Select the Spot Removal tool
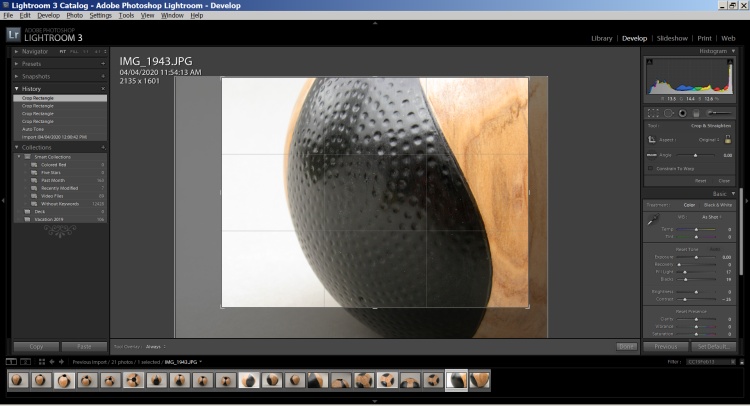 click(x=668, y=113)
